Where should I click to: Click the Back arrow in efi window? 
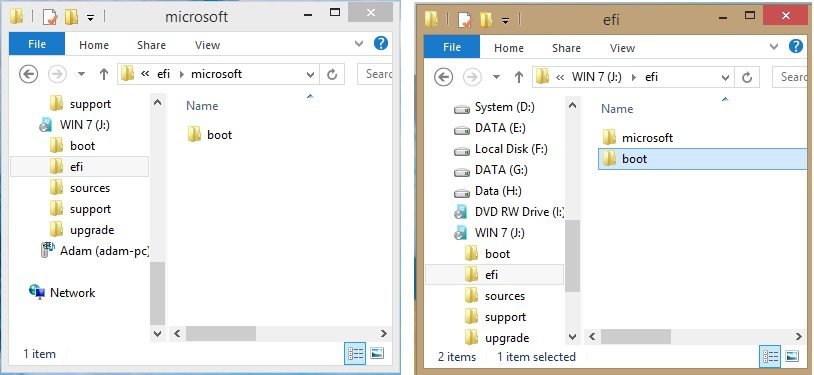[443, 77]
